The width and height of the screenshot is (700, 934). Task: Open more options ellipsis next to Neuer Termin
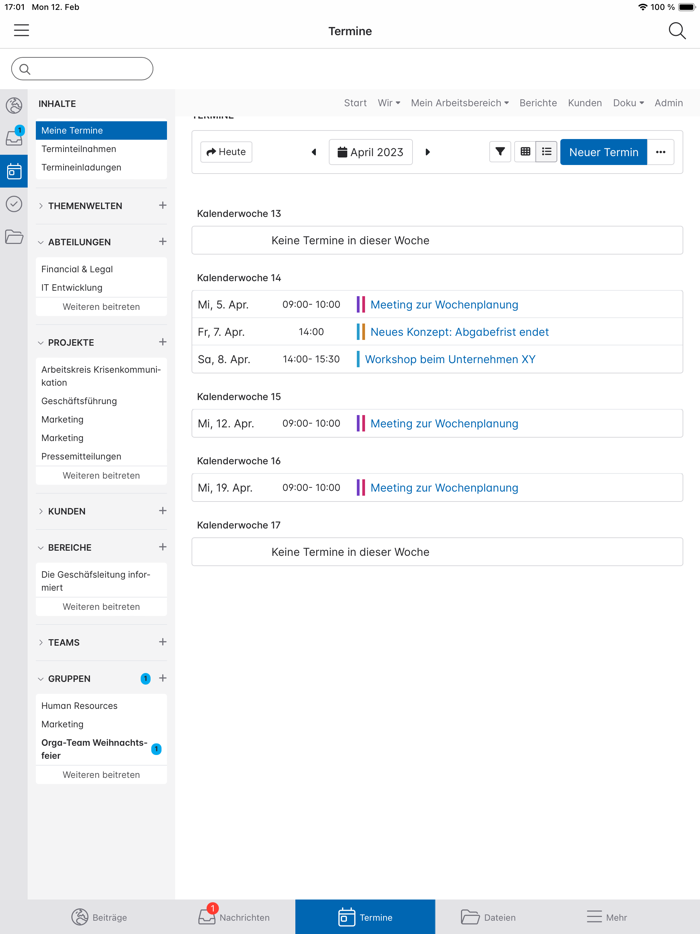[661, 152]
